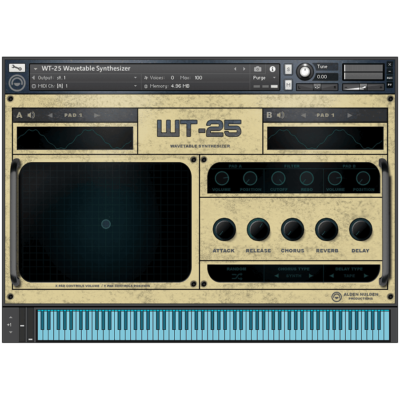Click the PAD 1 name in section A
Image resolution: width=400 pixels, height=400 pixels.
pos(73,115)
